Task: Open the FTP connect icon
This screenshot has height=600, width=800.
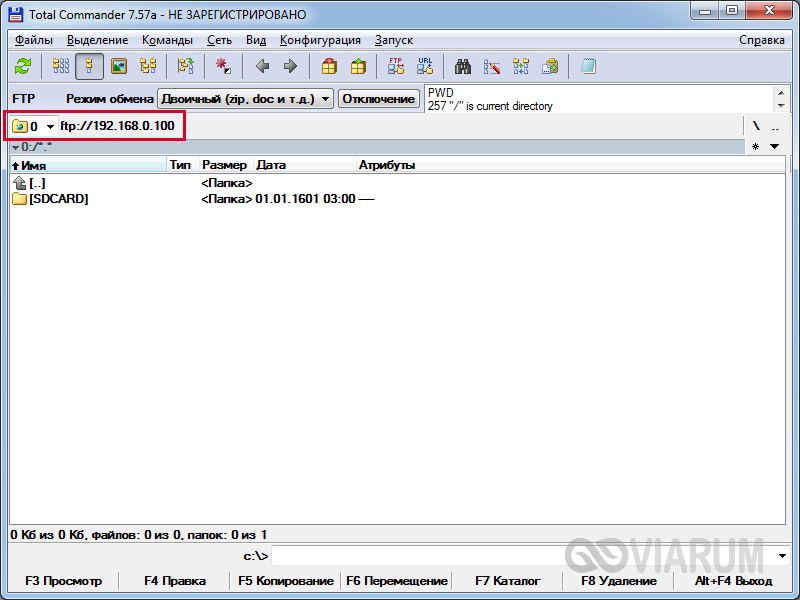Action: click(x=396, y=66)
